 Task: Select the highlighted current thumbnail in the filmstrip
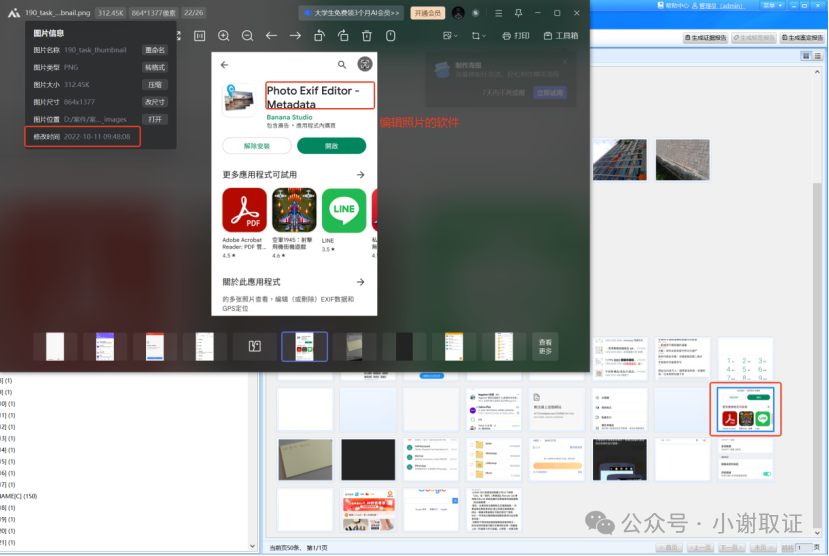click(x=305, y=347)
